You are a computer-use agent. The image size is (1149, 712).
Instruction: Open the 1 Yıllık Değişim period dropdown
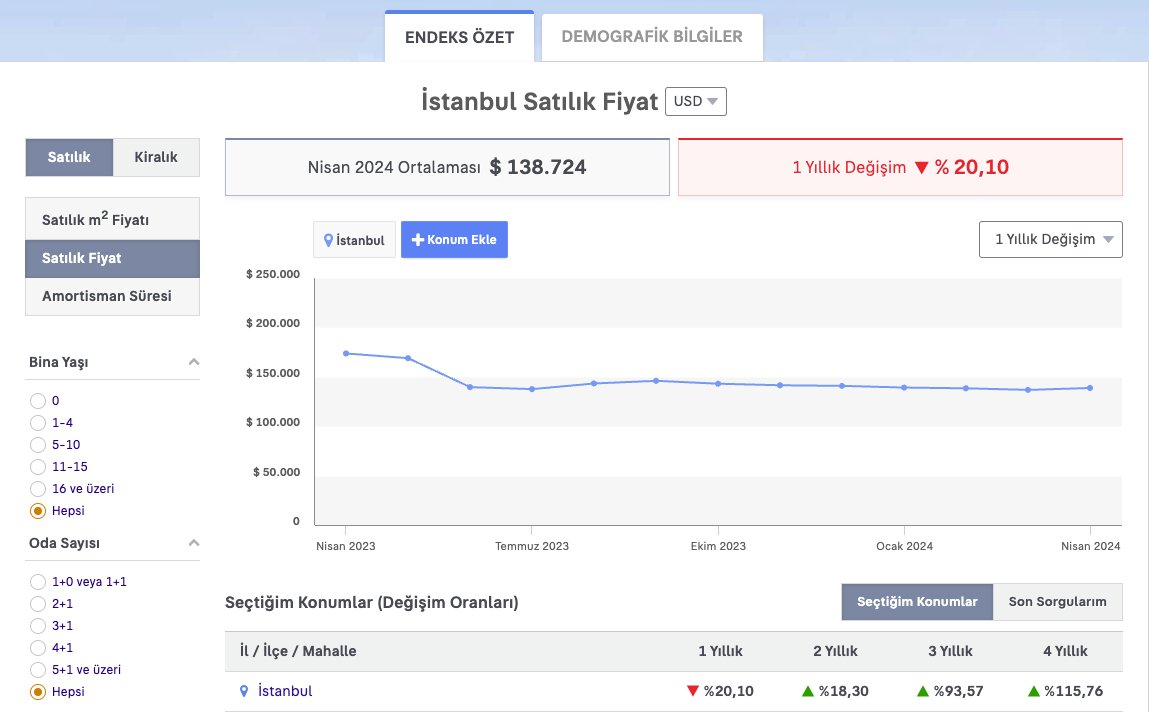1050,240
